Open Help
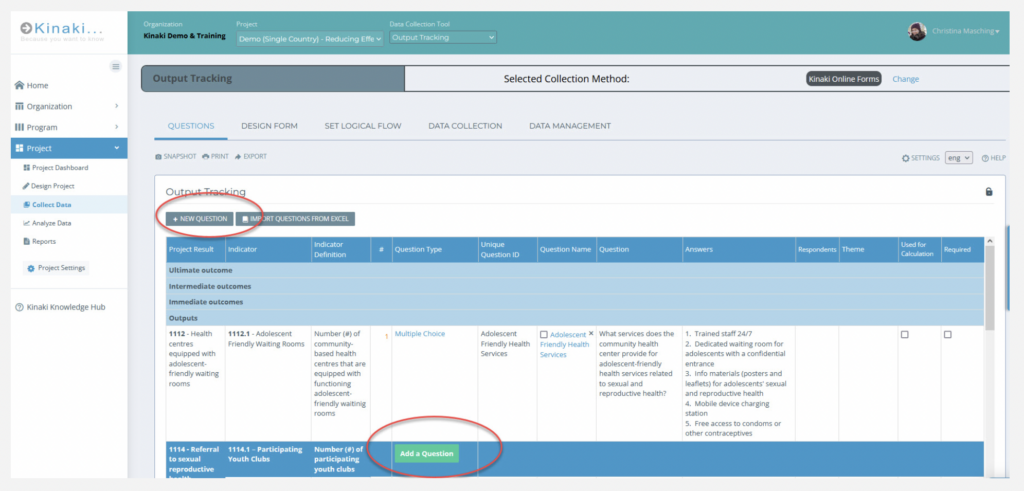Image resolution: width=1024 pixels, height=491 pixels. click(x=993, y=158)
